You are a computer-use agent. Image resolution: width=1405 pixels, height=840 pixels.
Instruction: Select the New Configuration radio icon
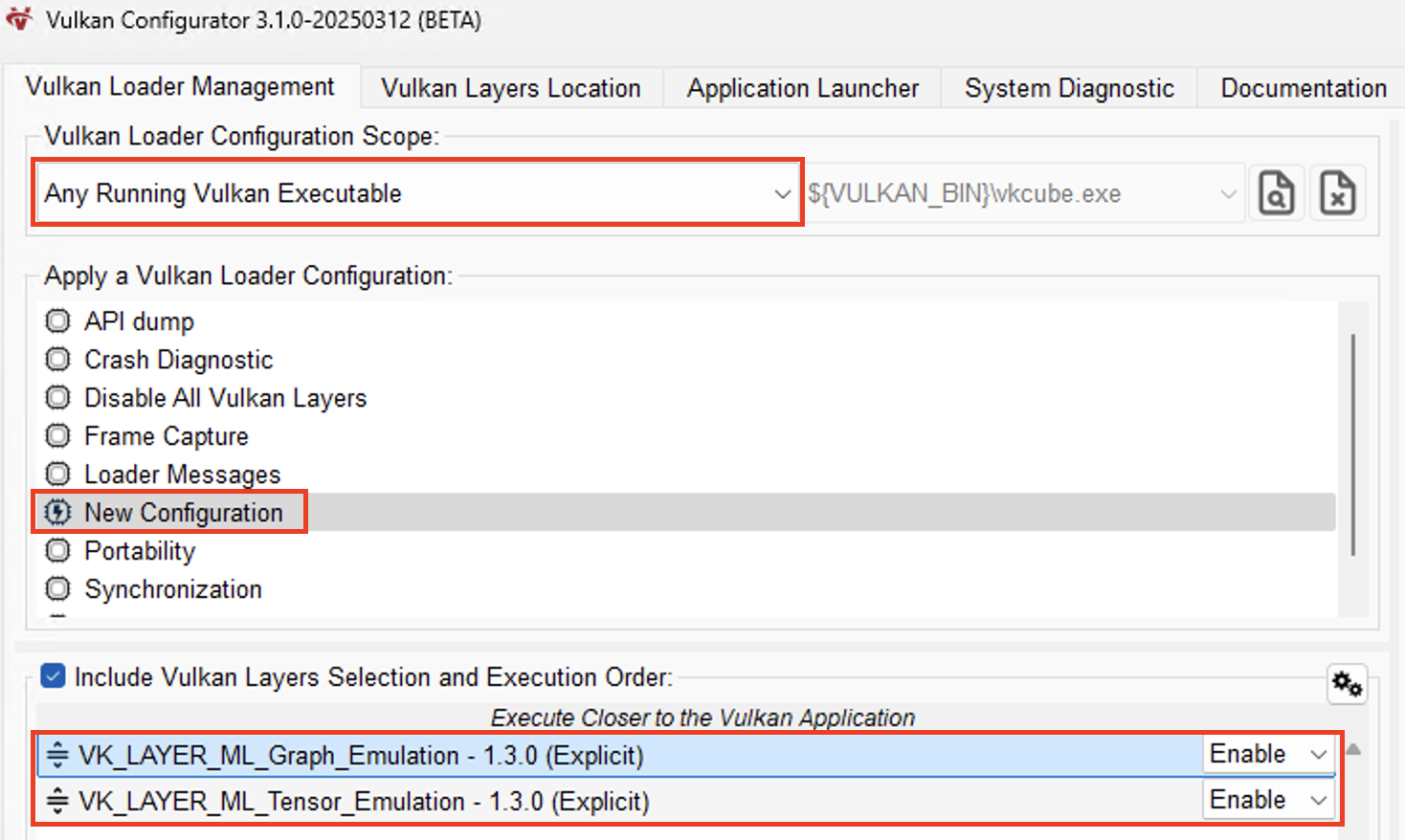58,512
